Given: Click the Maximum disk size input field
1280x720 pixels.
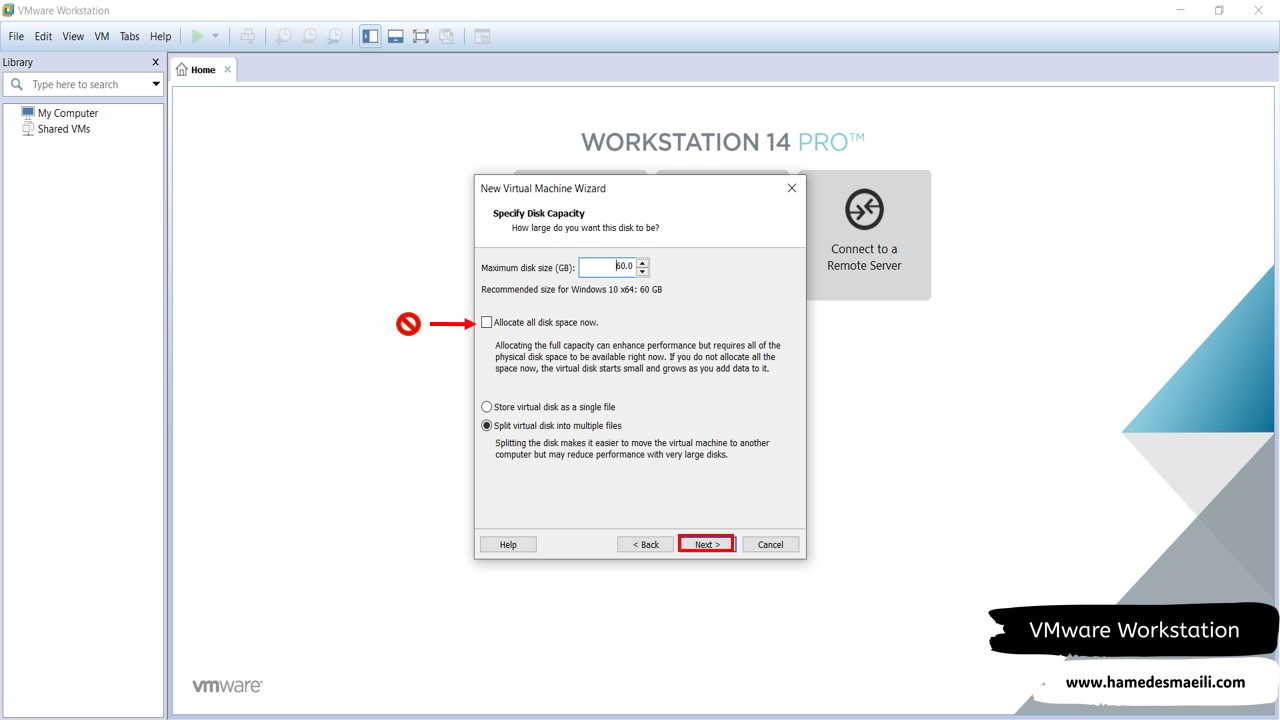Looking at the screenshot, I should point(607,267).
